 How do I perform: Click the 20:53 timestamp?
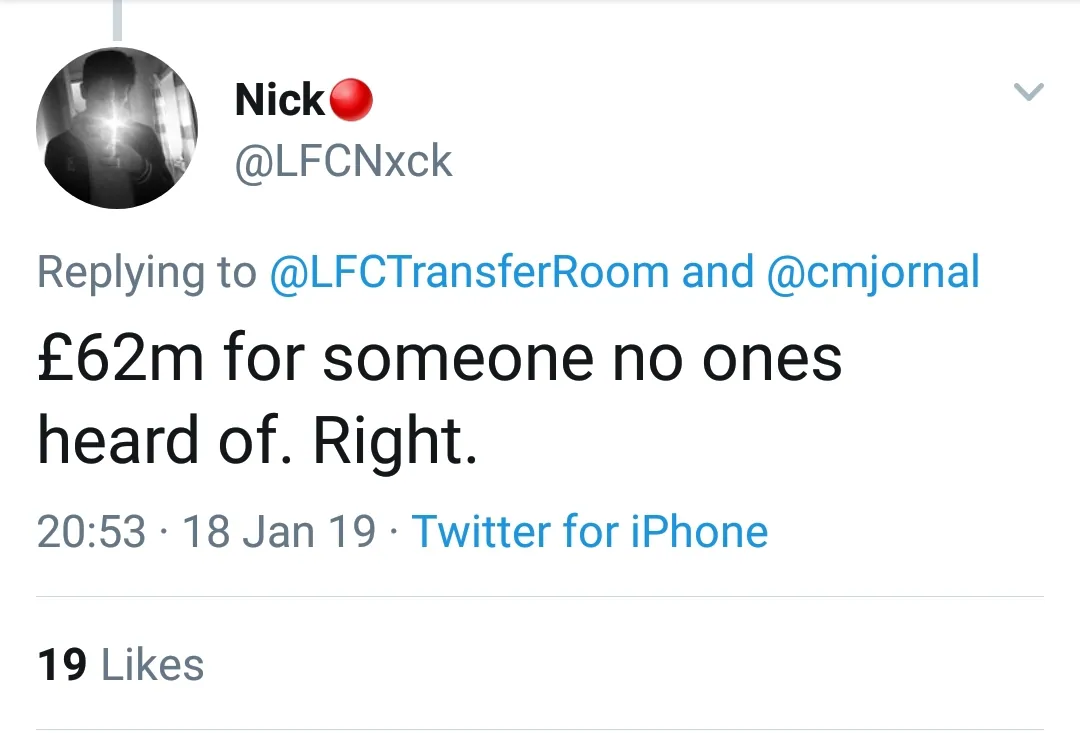pyautogui.click(x=91, y=531)
